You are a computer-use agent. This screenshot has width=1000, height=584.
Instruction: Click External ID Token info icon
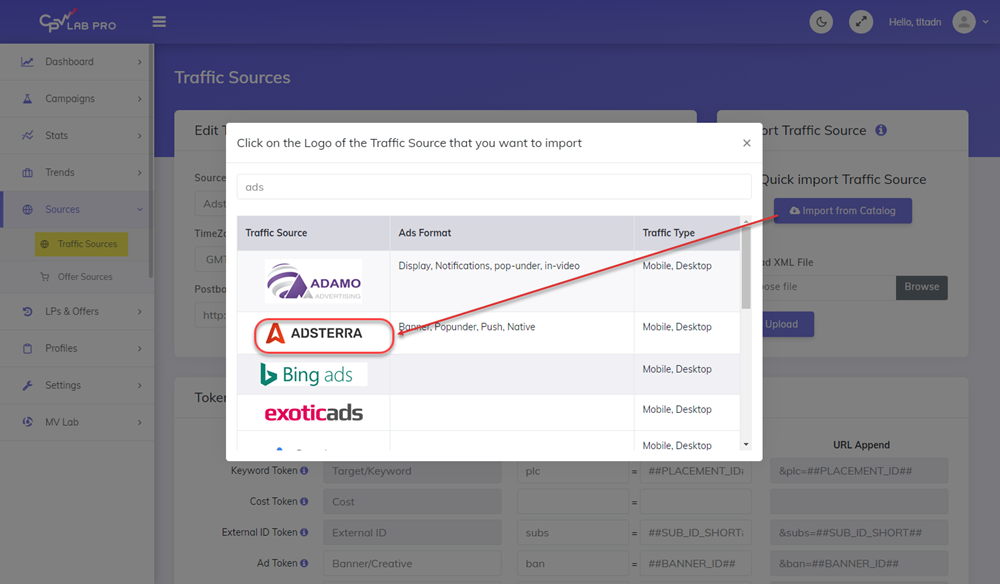(304, 532)
